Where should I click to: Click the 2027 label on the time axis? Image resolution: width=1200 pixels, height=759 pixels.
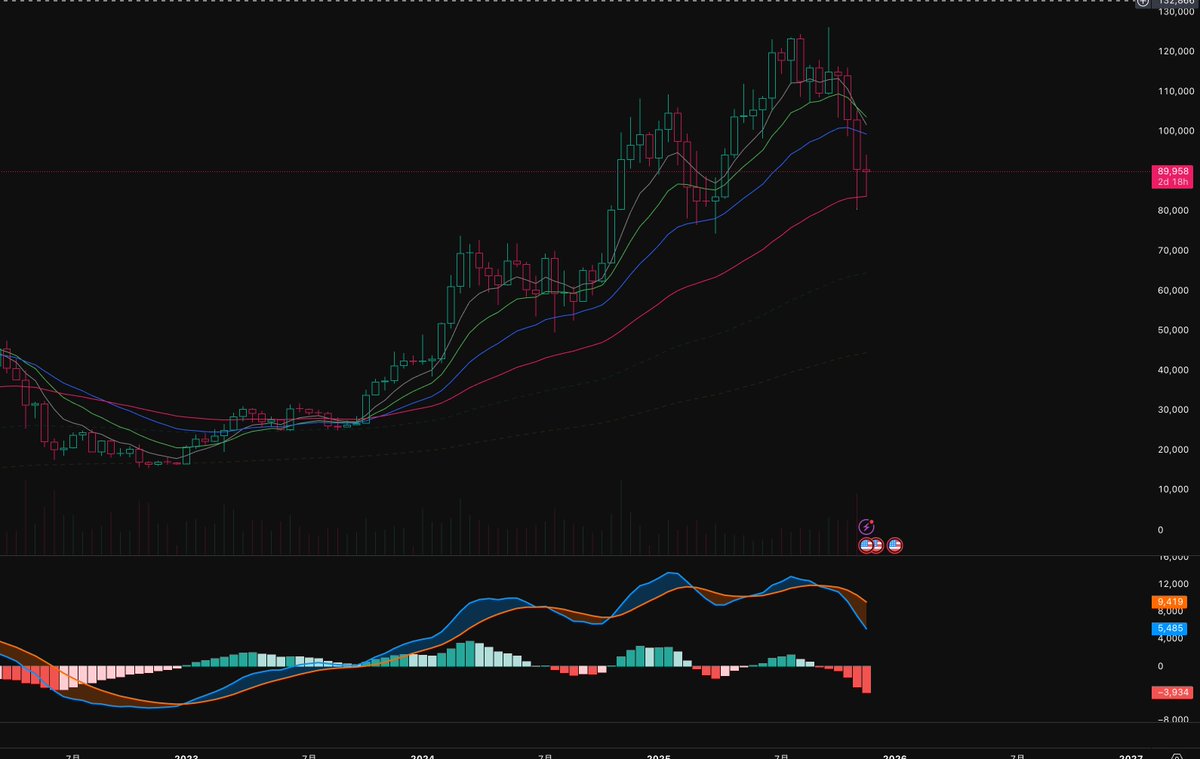[x=1130, y=756]
